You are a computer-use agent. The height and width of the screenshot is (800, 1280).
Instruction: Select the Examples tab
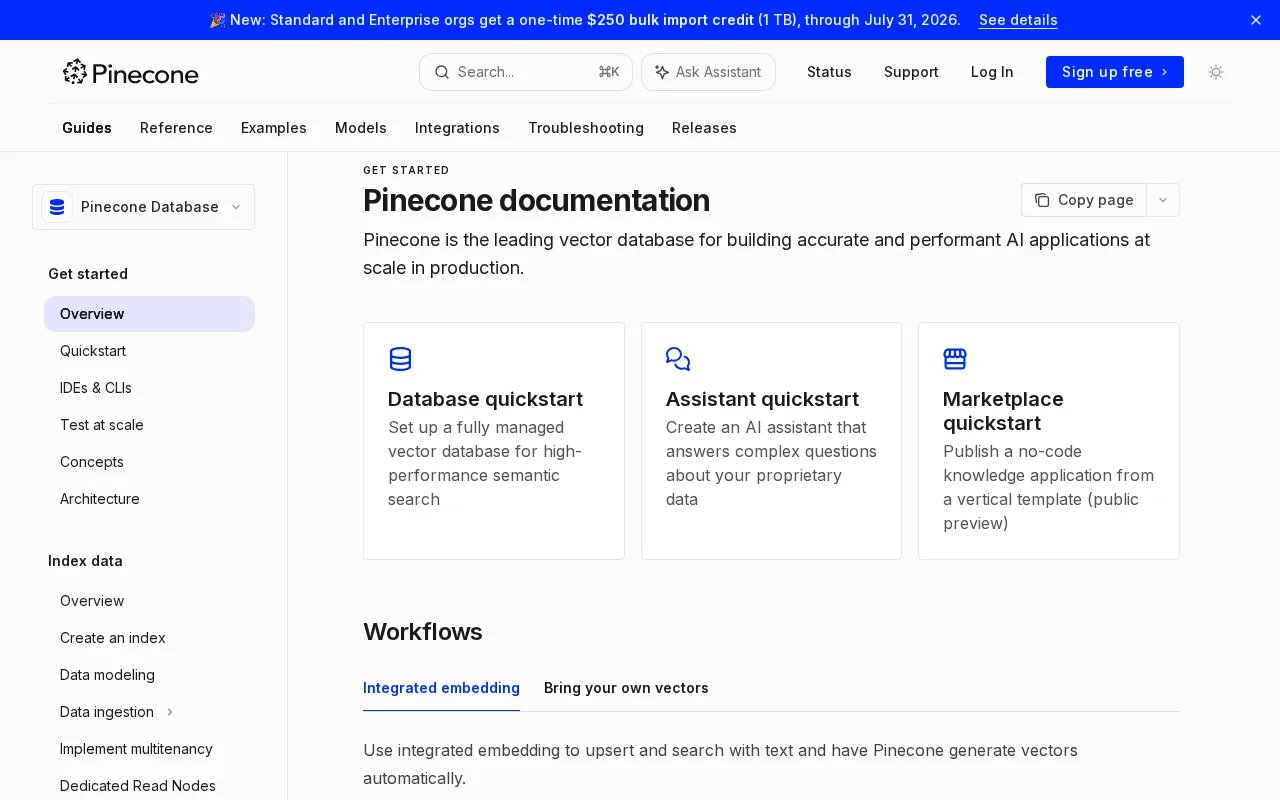[274, 128]
